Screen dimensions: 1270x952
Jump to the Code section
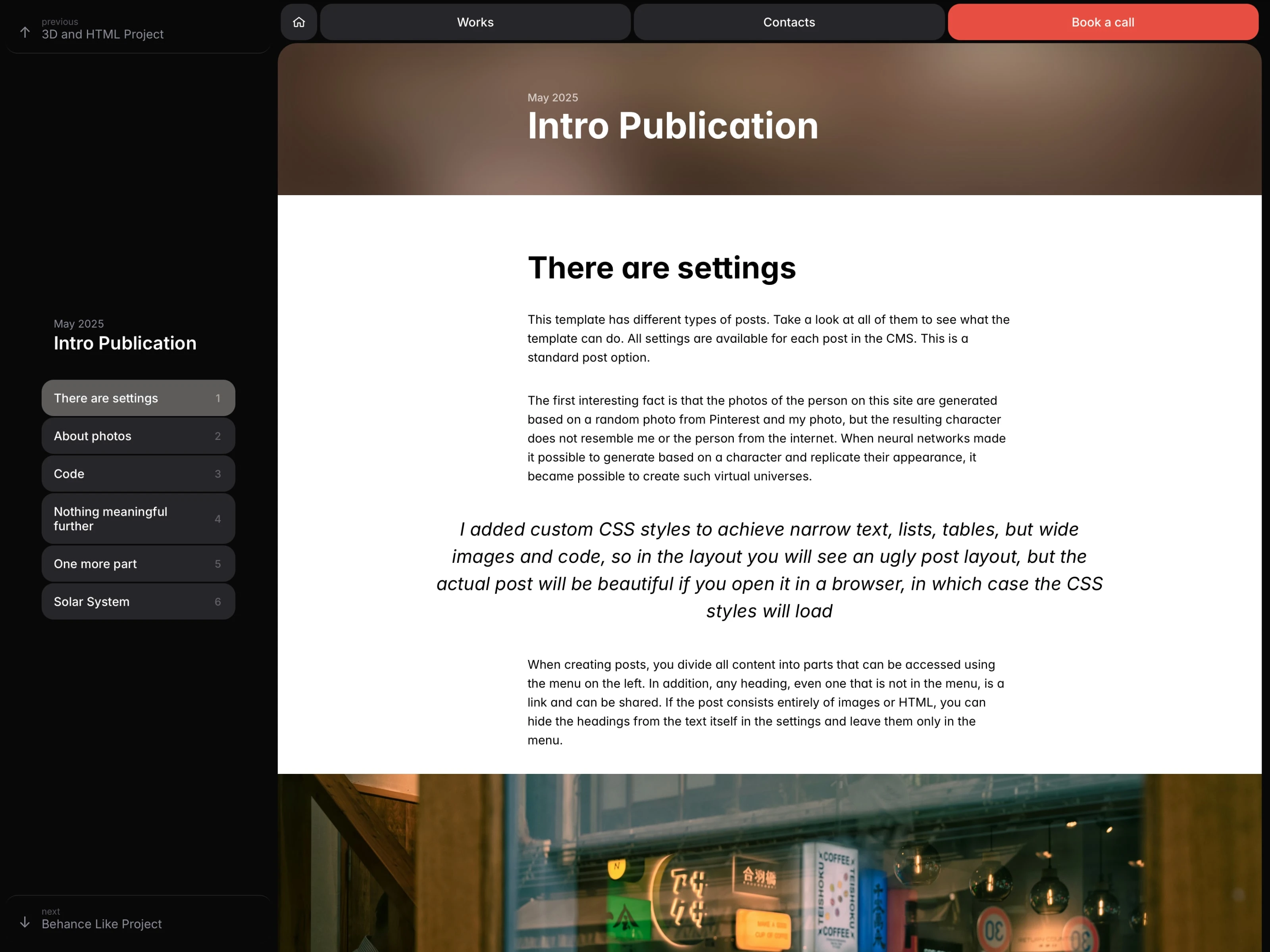pyautogui.click(x=138, y=474)
